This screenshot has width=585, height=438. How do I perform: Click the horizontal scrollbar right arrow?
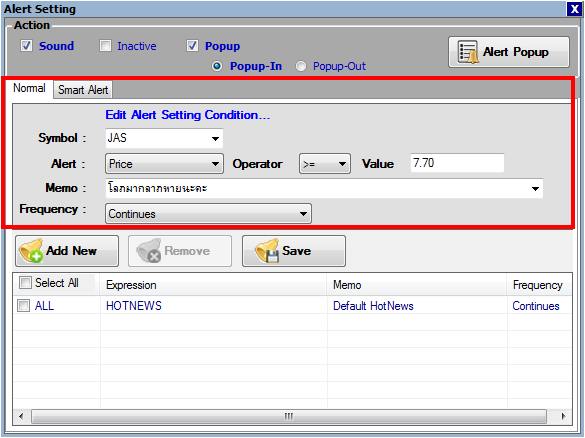coord(563,416)
